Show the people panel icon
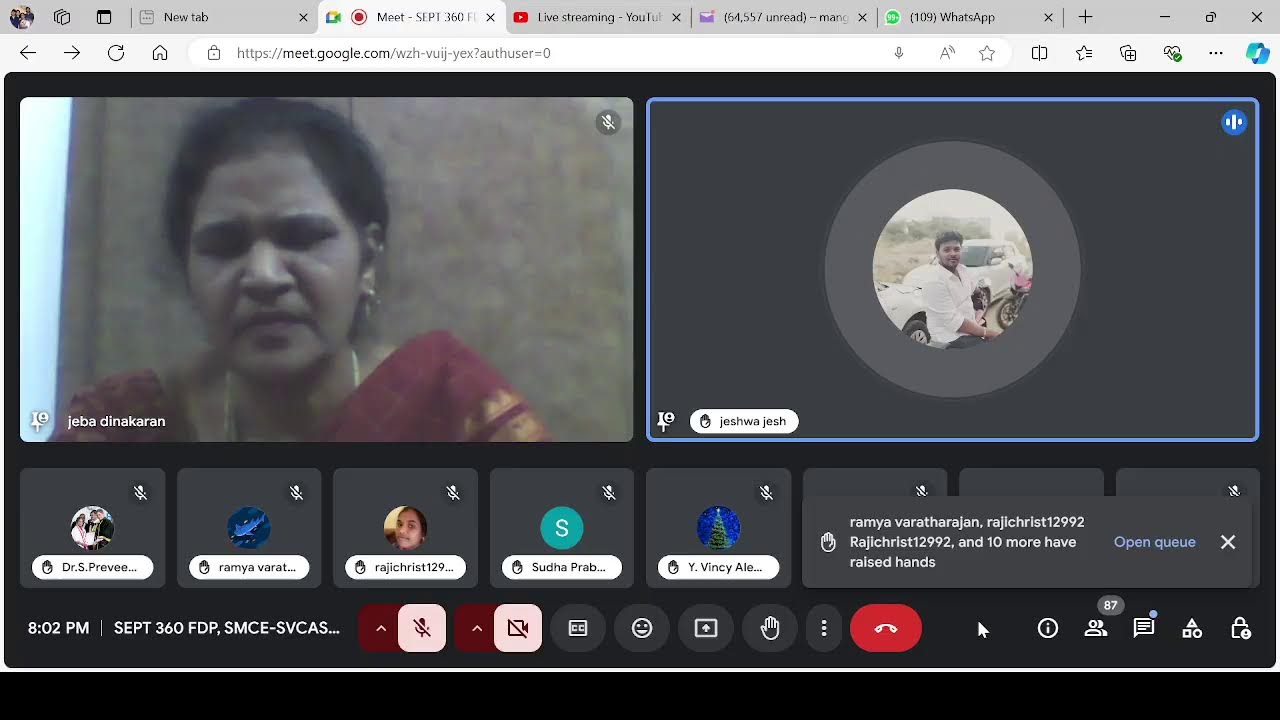Viewport: 1280px width, 720px height. 1096,628
